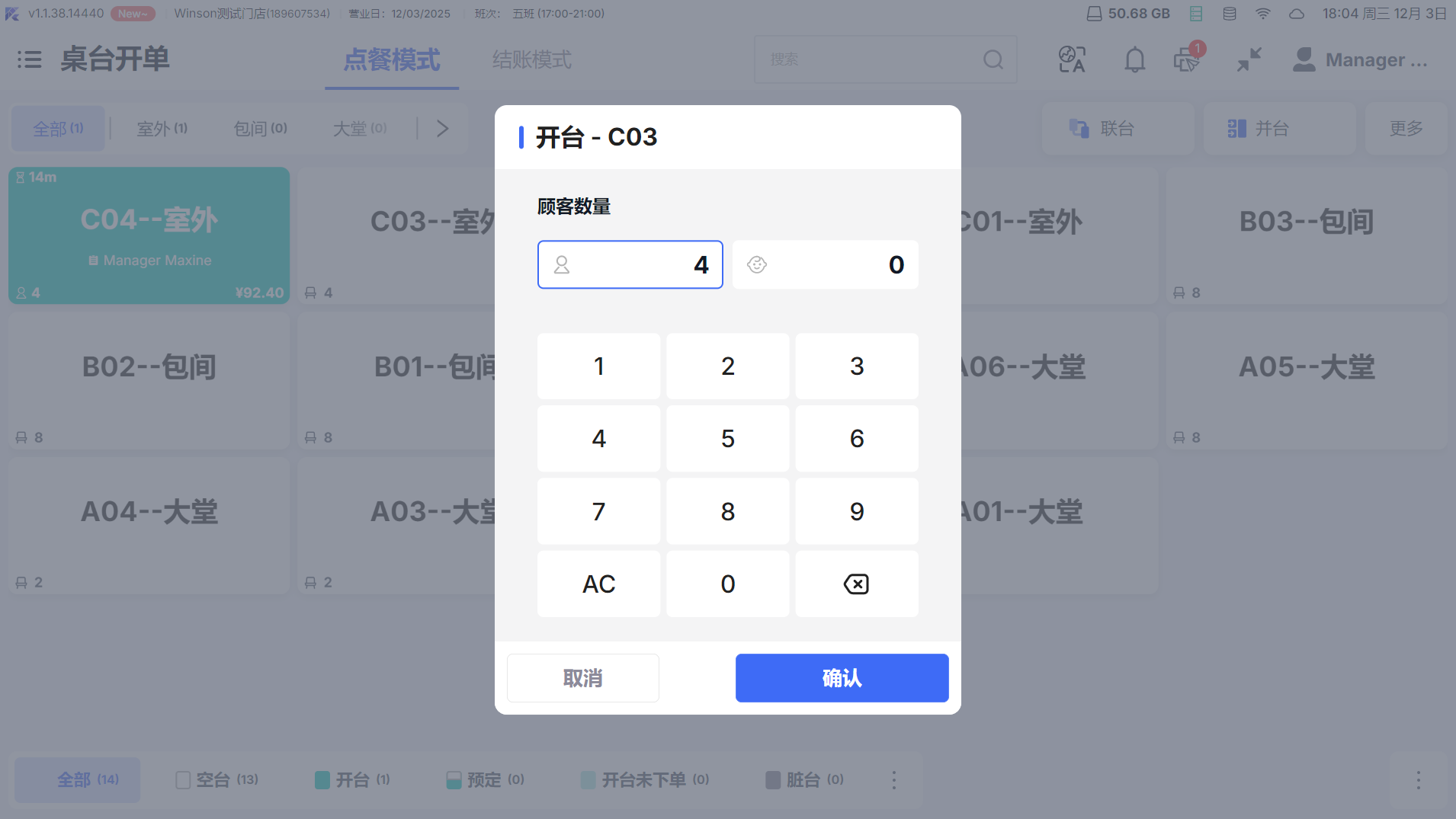The height and width of the screenshot is (819, 1456).
Task: Open the Manager account dropdown
Action: point(1361,59)
